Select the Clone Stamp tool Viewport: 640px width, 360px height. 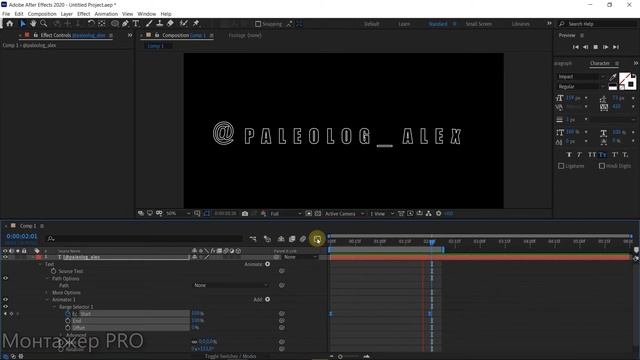(x=160, y=24)
